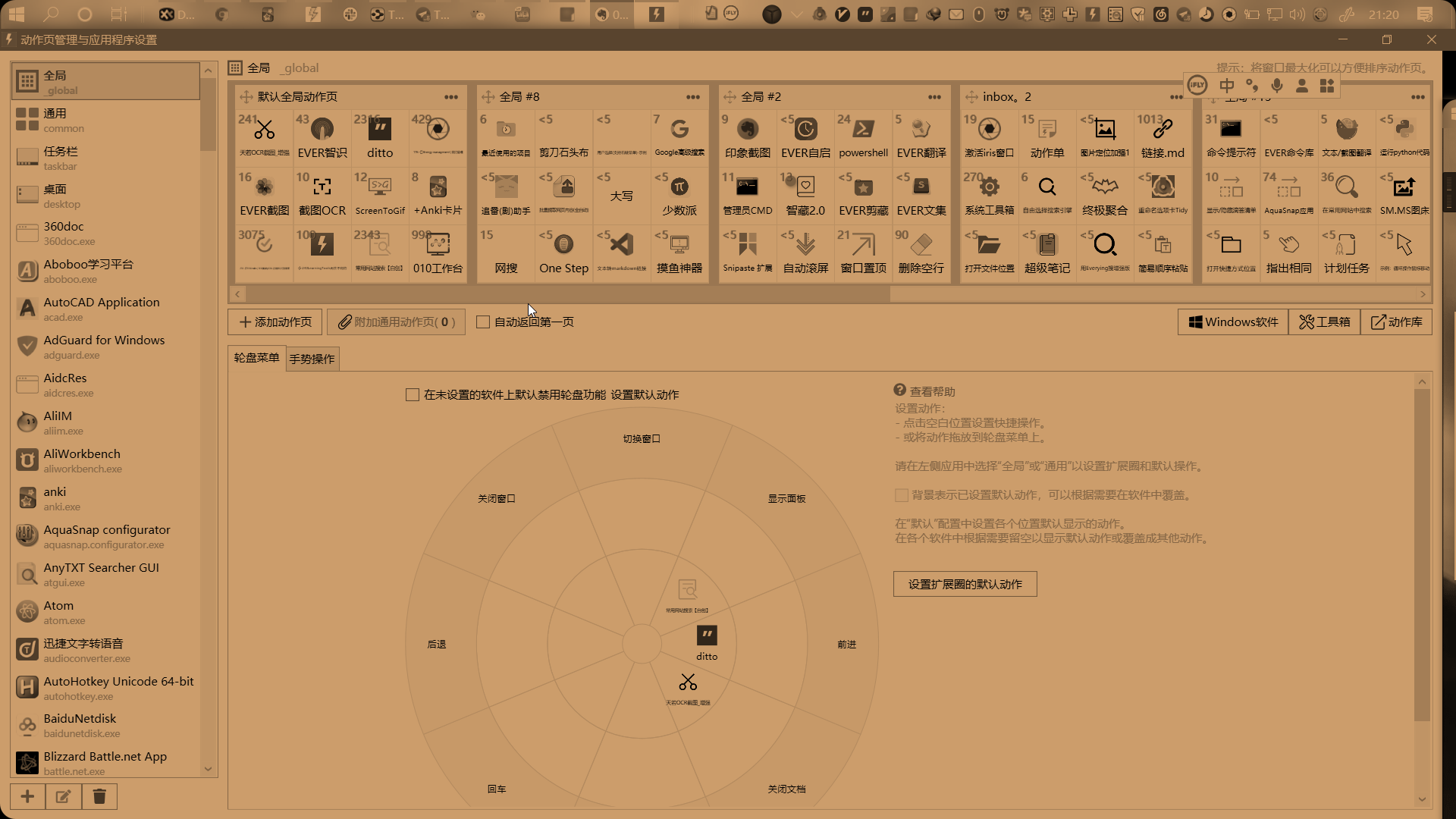1456x819 pixels.
Task: Click app list scroll down arrow
Action: [209, 769]
